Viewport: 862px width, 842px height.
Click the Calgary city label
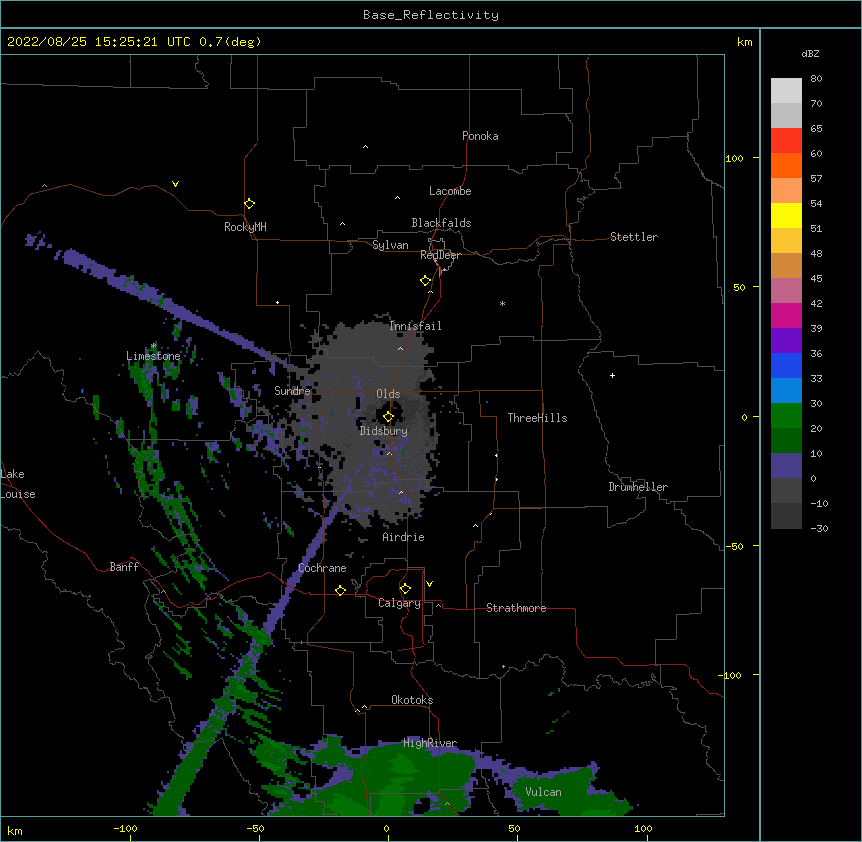[399, 603]
